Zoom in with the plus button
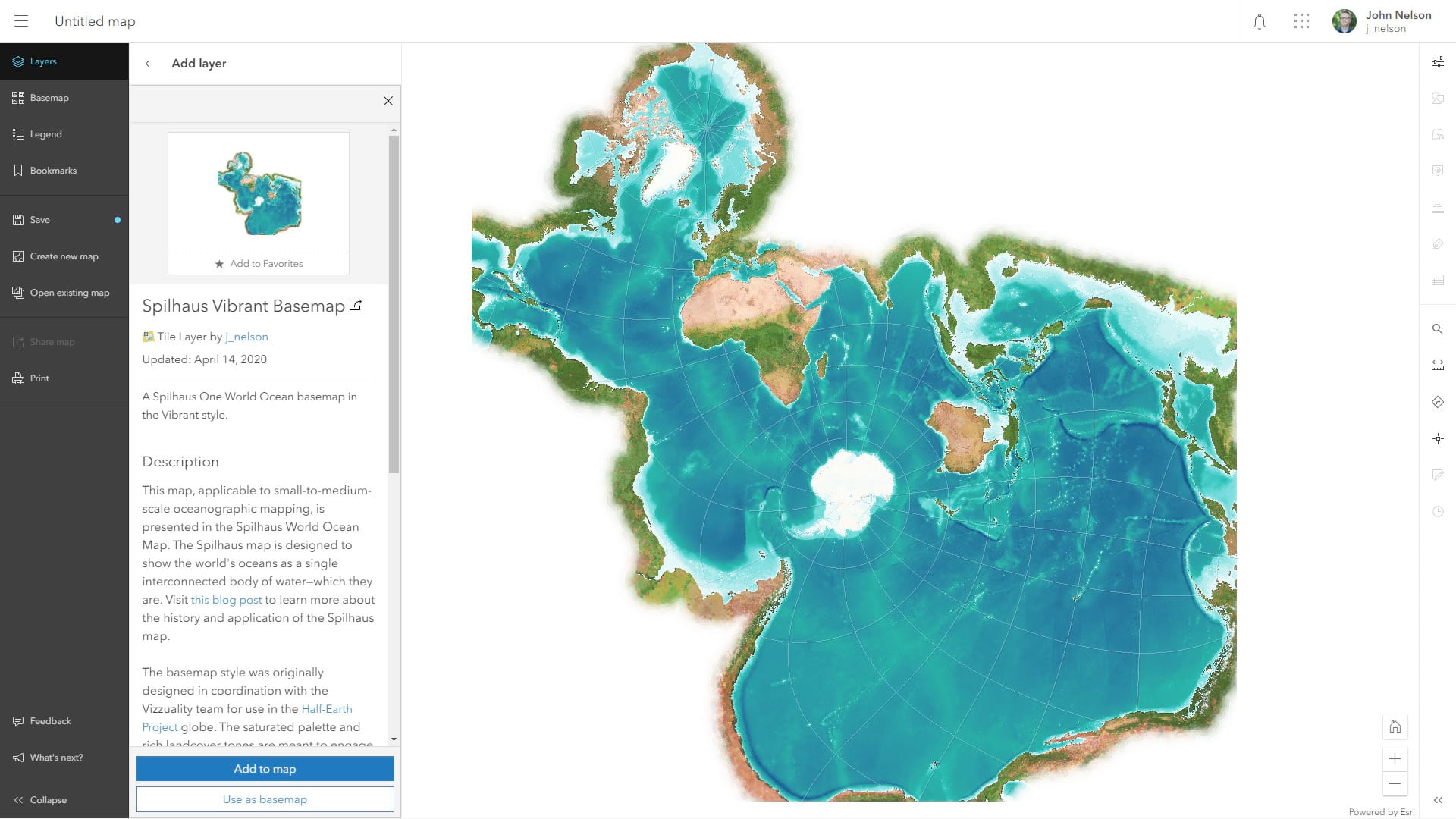Screen dimensions: 1456x819 [1395, 759]
